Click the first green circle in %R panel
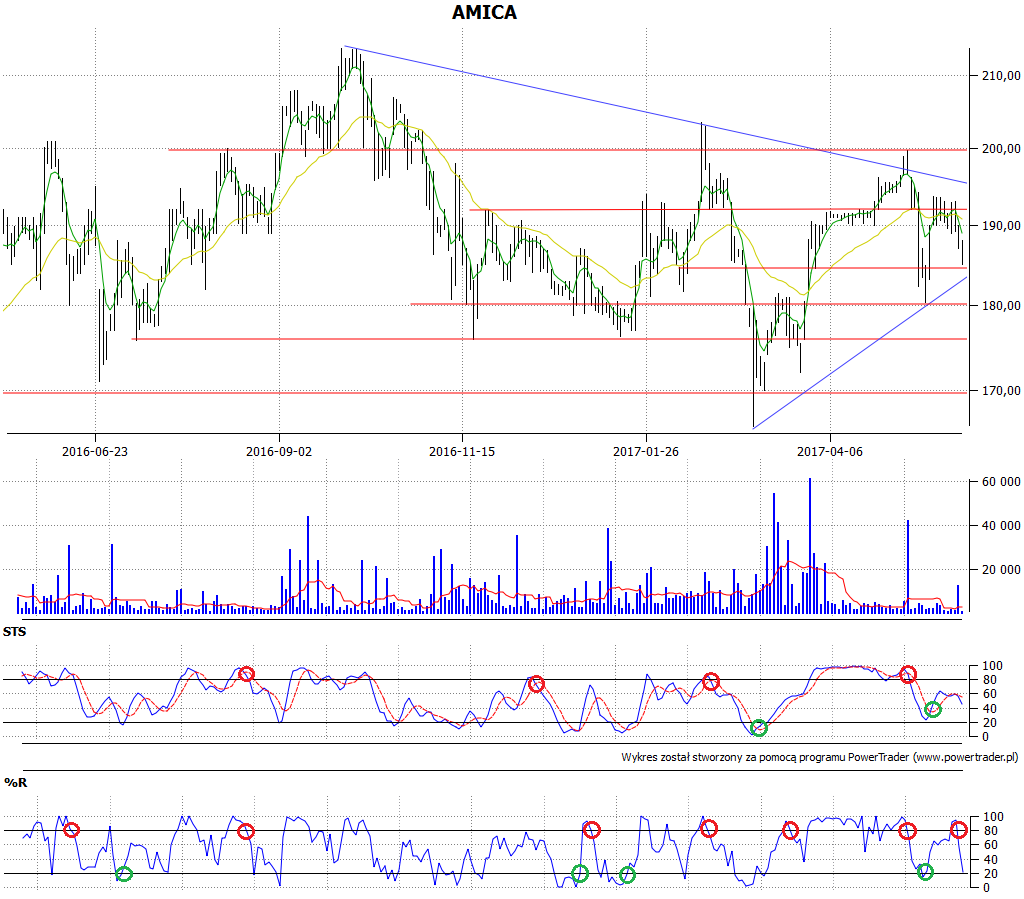This screenshot has width=1024, height=899. pos(123,874)
